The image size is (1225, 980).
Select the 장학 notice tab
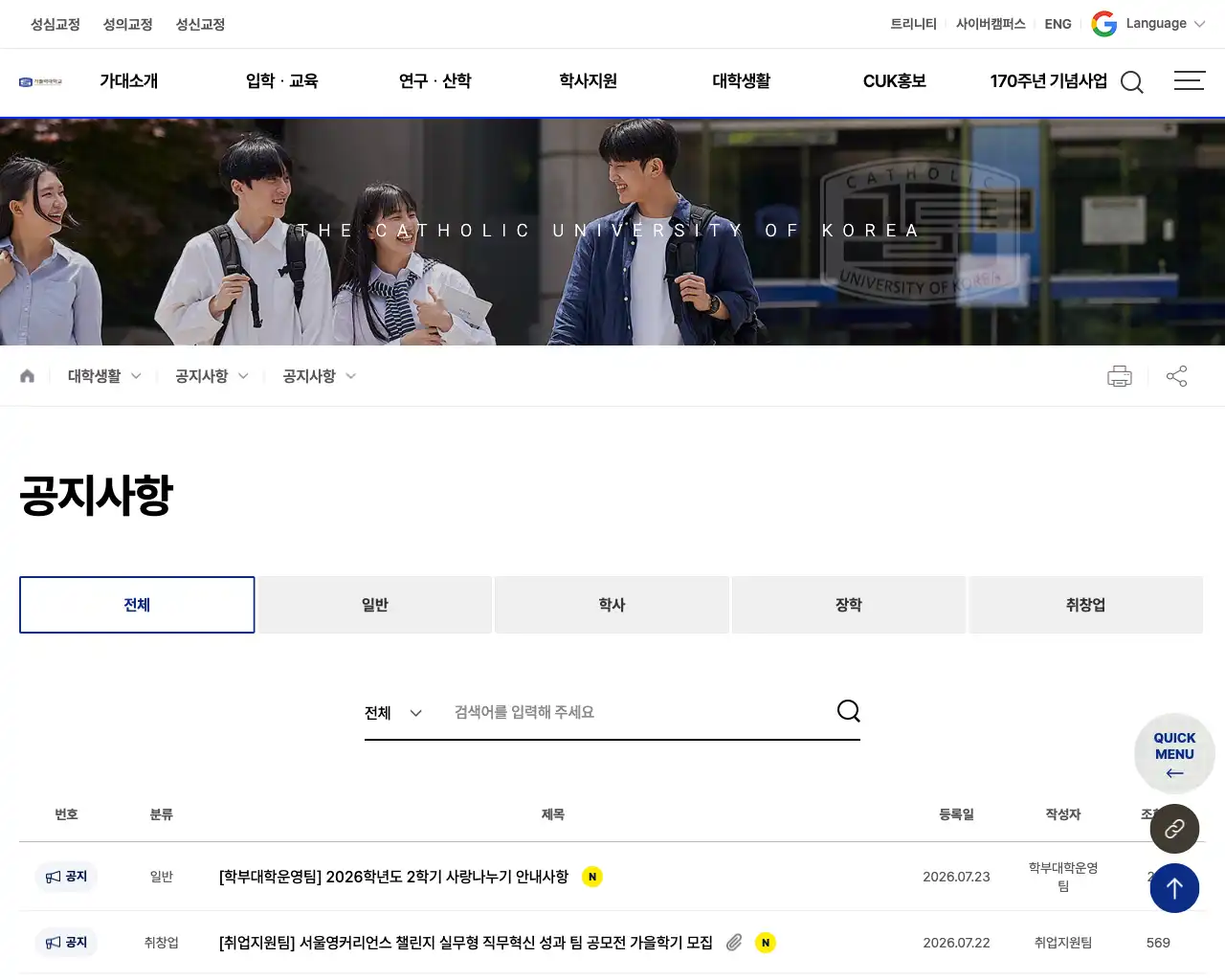coord(849,605)
